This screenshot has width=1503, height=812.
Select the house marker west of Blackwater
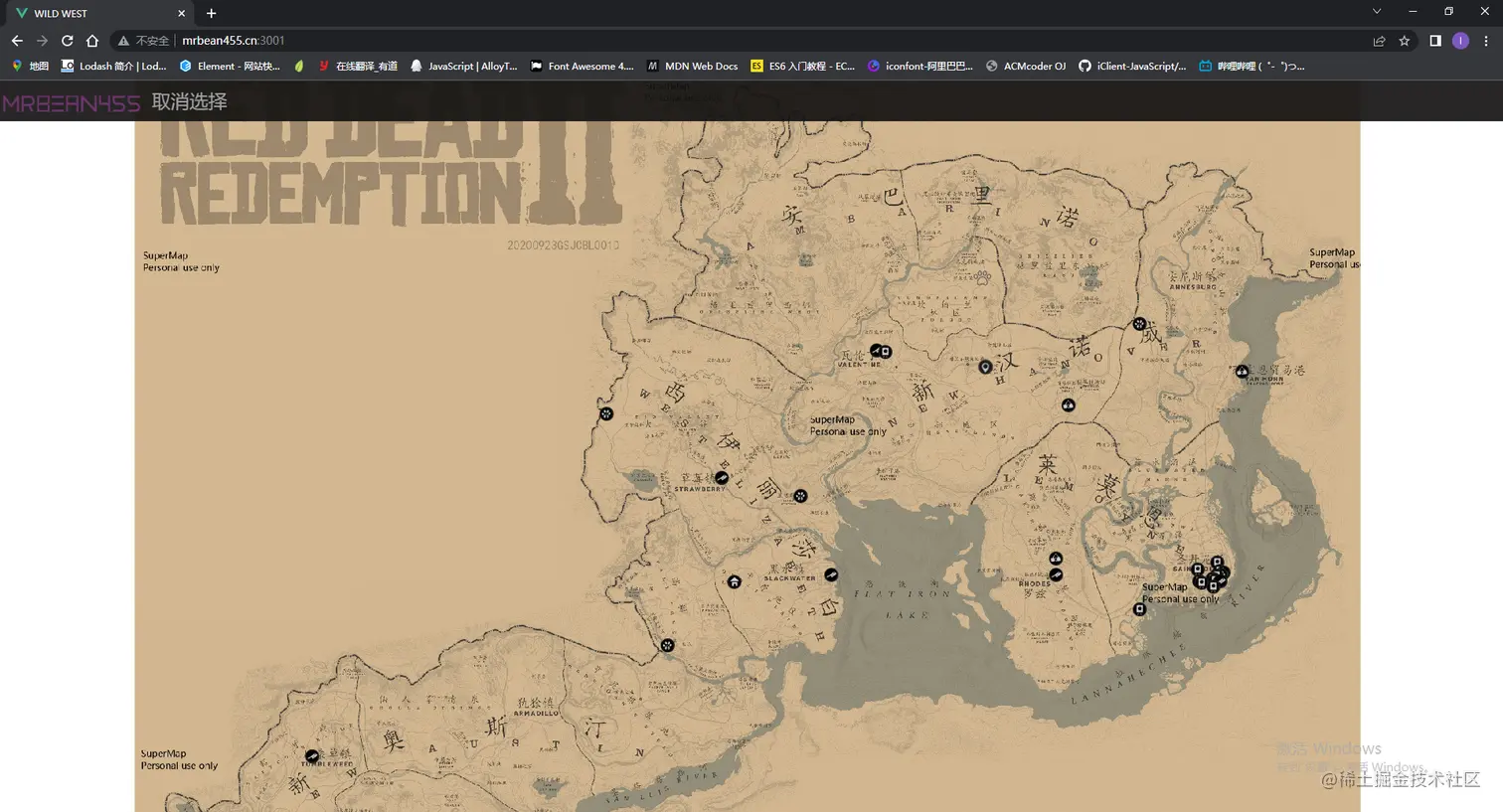tap(734, 581)
